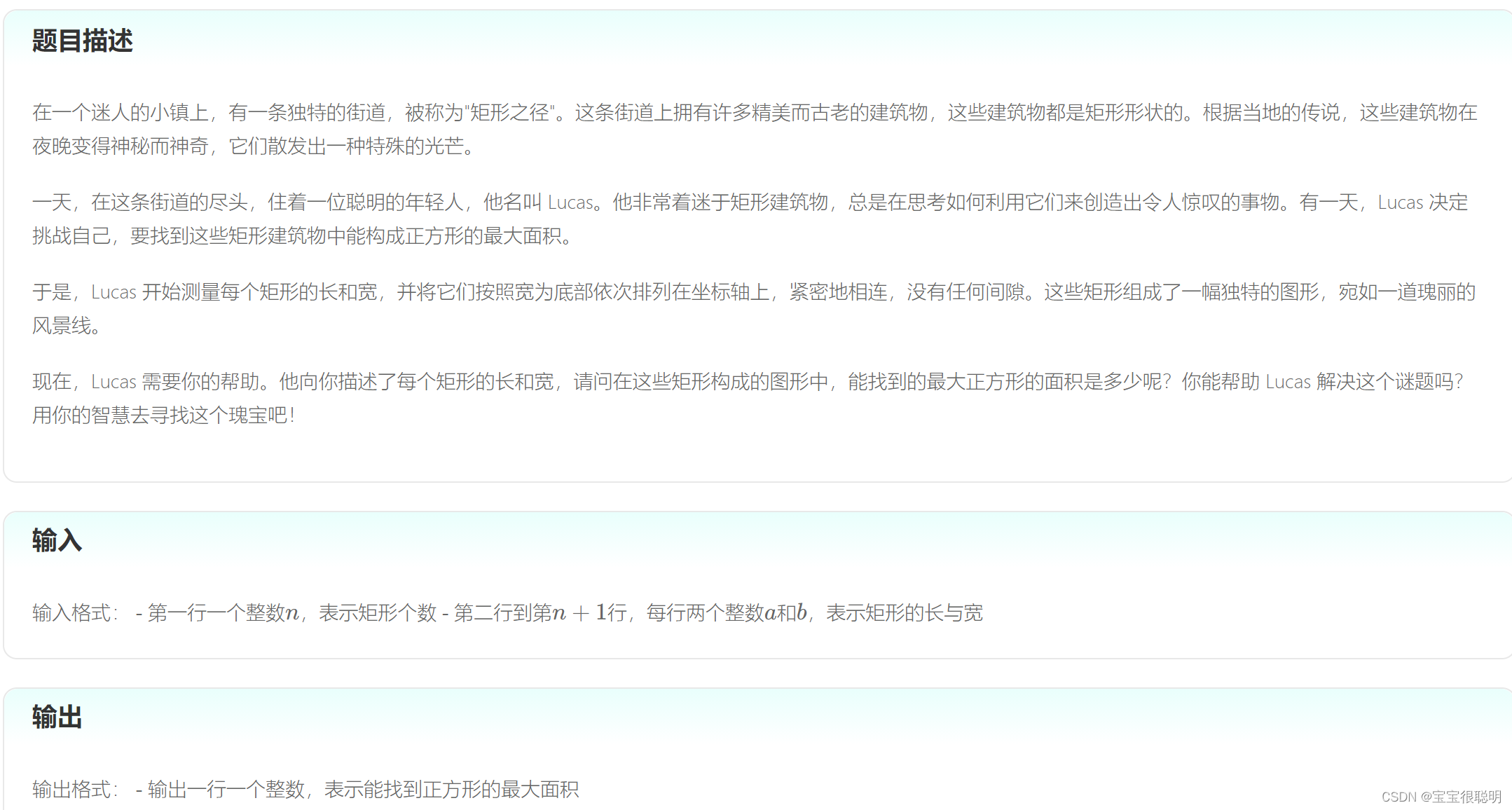The height and width of the screenshot is (810, 1512).
Task: Click the 输出 section heading
Action: pyautogui.click(x=57, y=717)
